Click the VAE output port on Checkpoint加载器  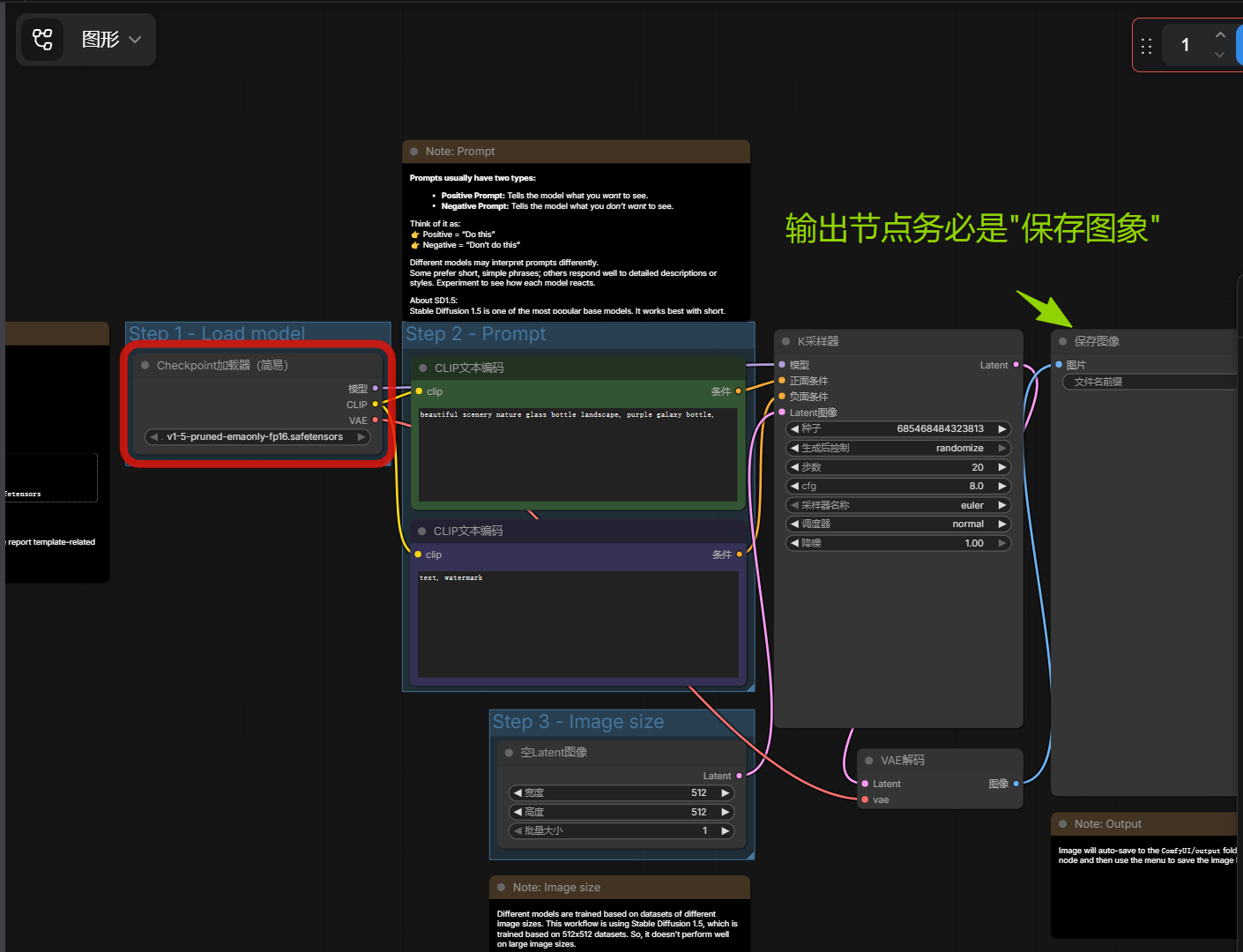(x=376, y=420)
